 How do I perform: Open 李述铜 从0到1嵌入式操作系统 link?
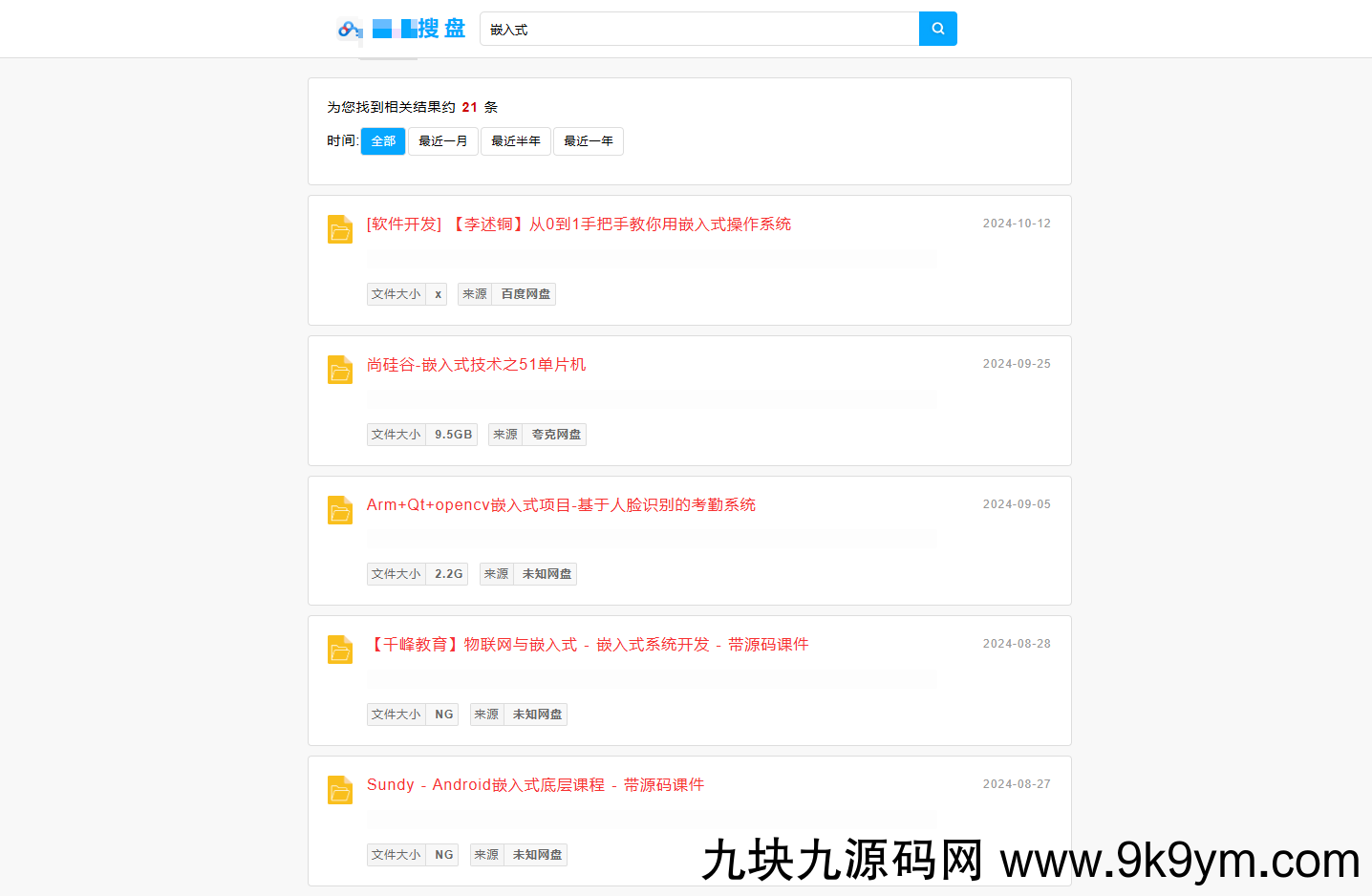579,224
